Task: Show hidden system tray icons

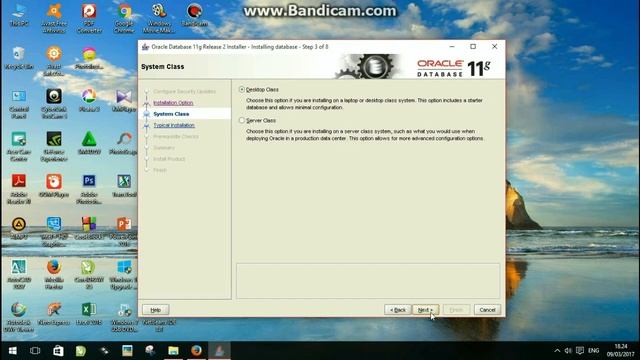Action: tap(557, 351)
